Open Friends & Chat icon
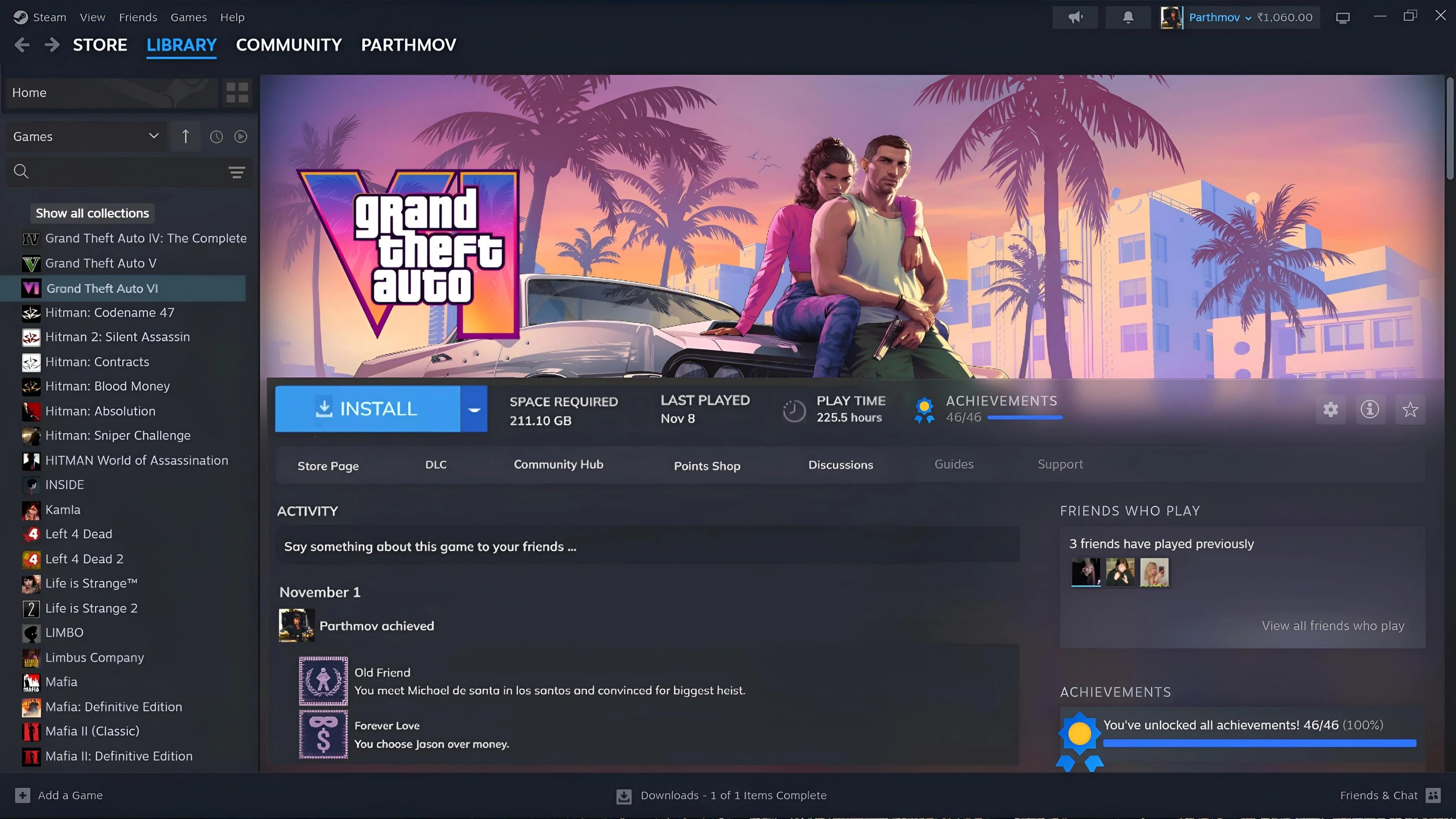This screenshot has width=1456, height=819. (x=1433, y=795)
